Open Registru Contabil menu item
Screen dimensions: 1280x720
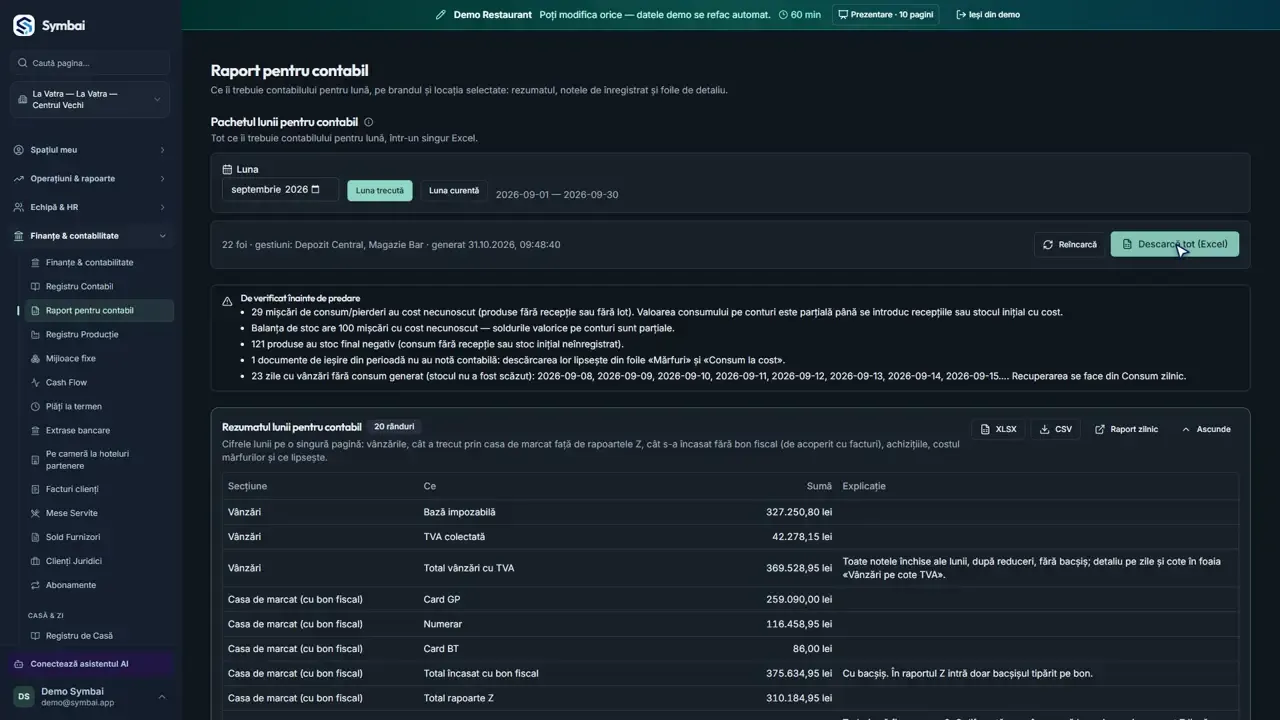79,286
